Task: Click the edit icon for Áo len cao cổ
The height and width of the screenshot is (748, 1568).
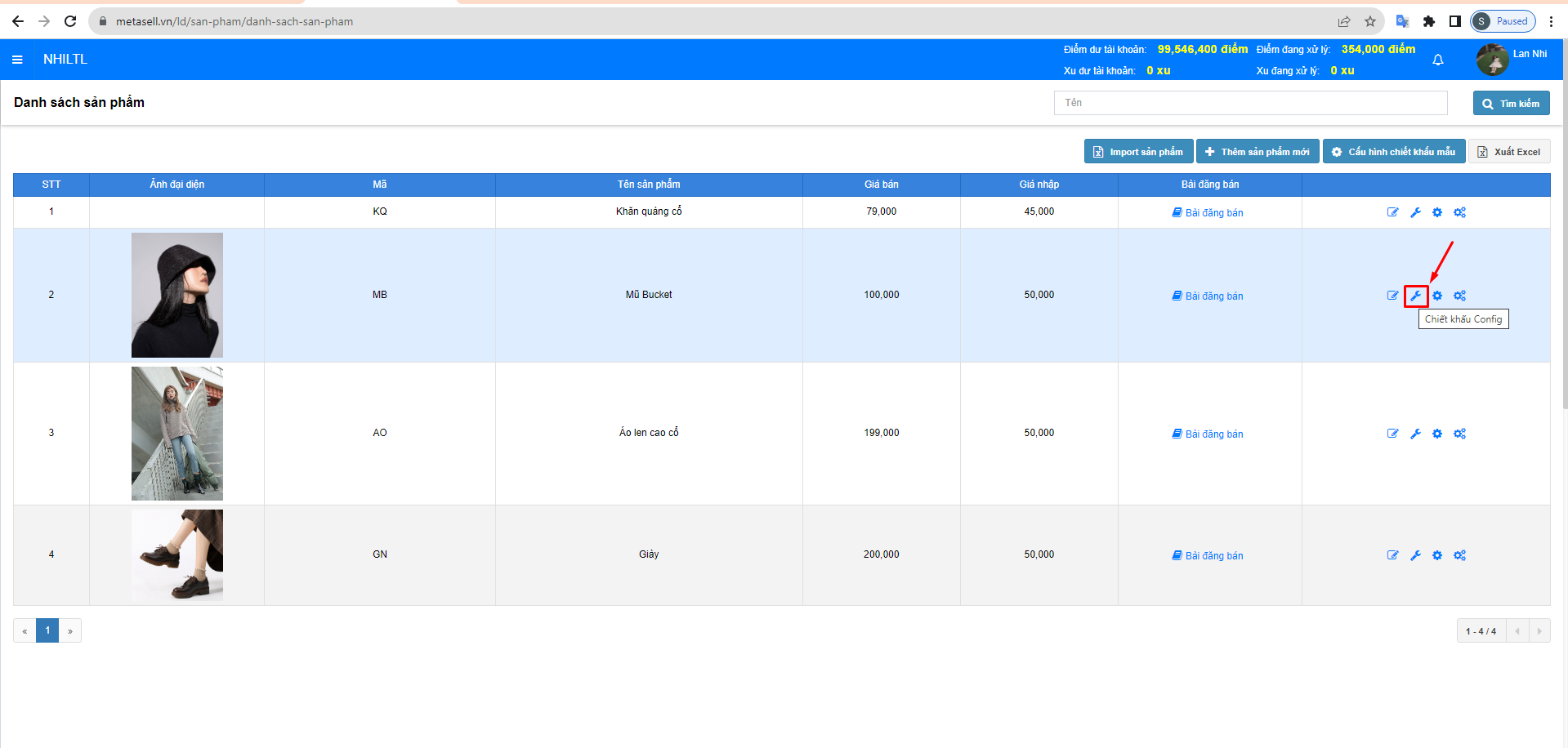Action: [x=1392, y=434]
